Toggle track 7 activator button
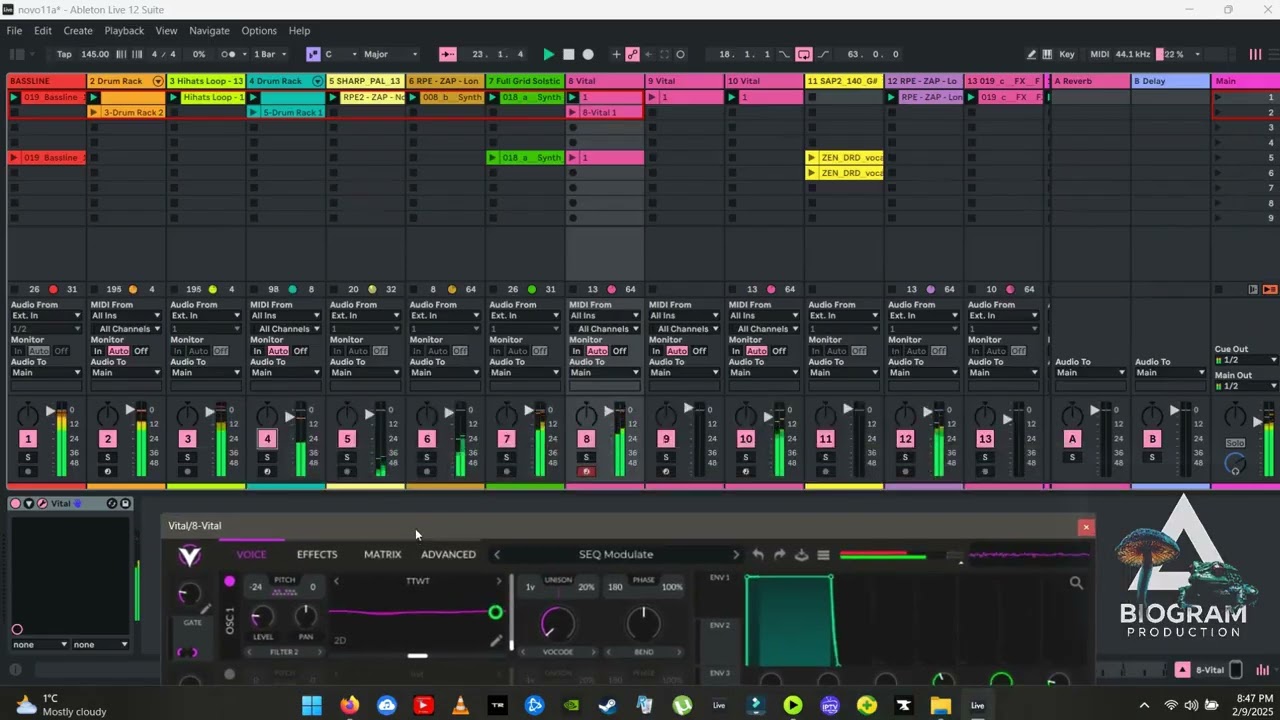This screenshot has width=1280, height=720. (x=507, y=439)
